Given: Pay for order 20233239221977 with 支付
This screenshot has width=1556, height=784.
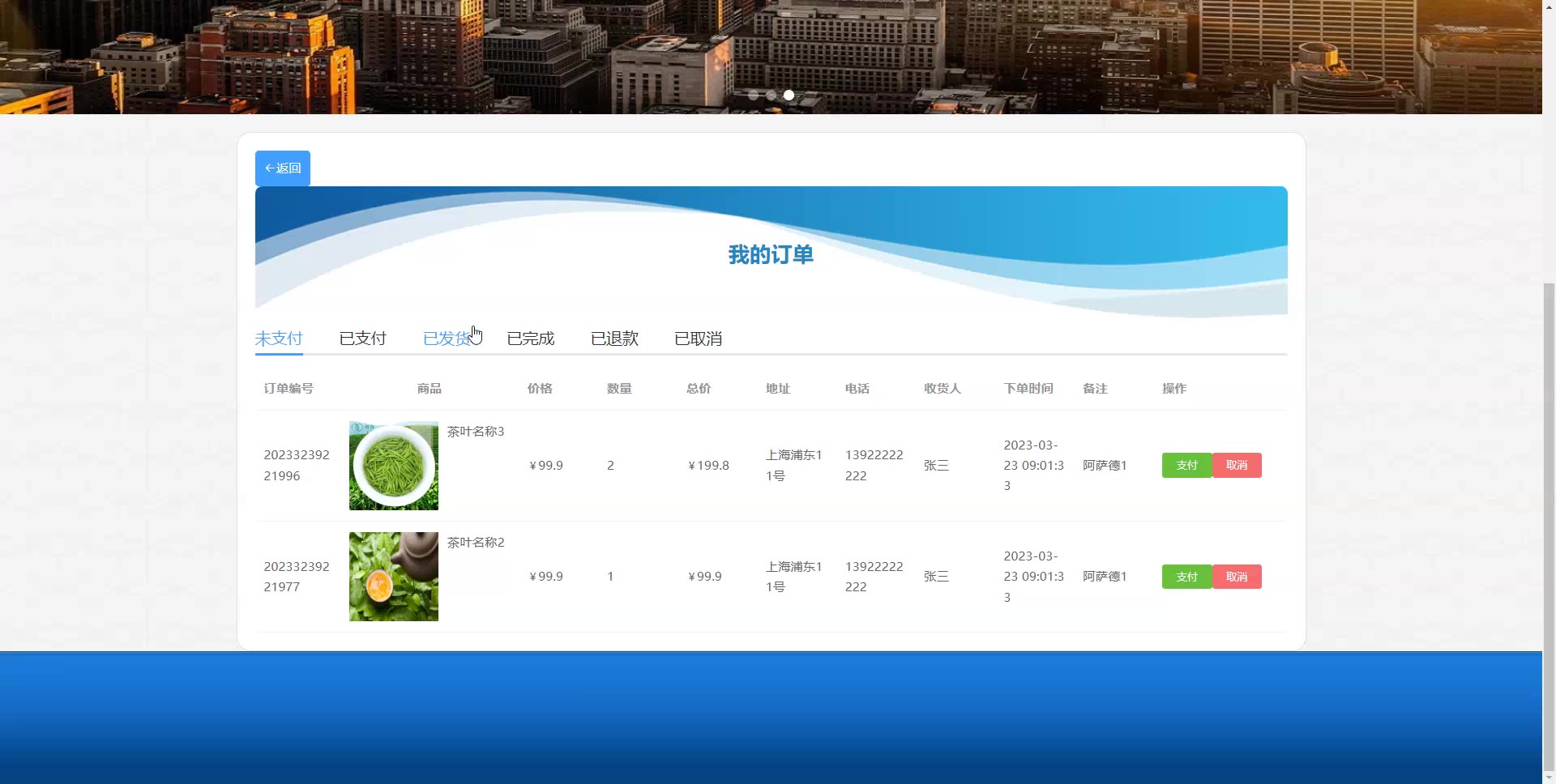Looking at the screenshot, I should tap(1186, 577).
